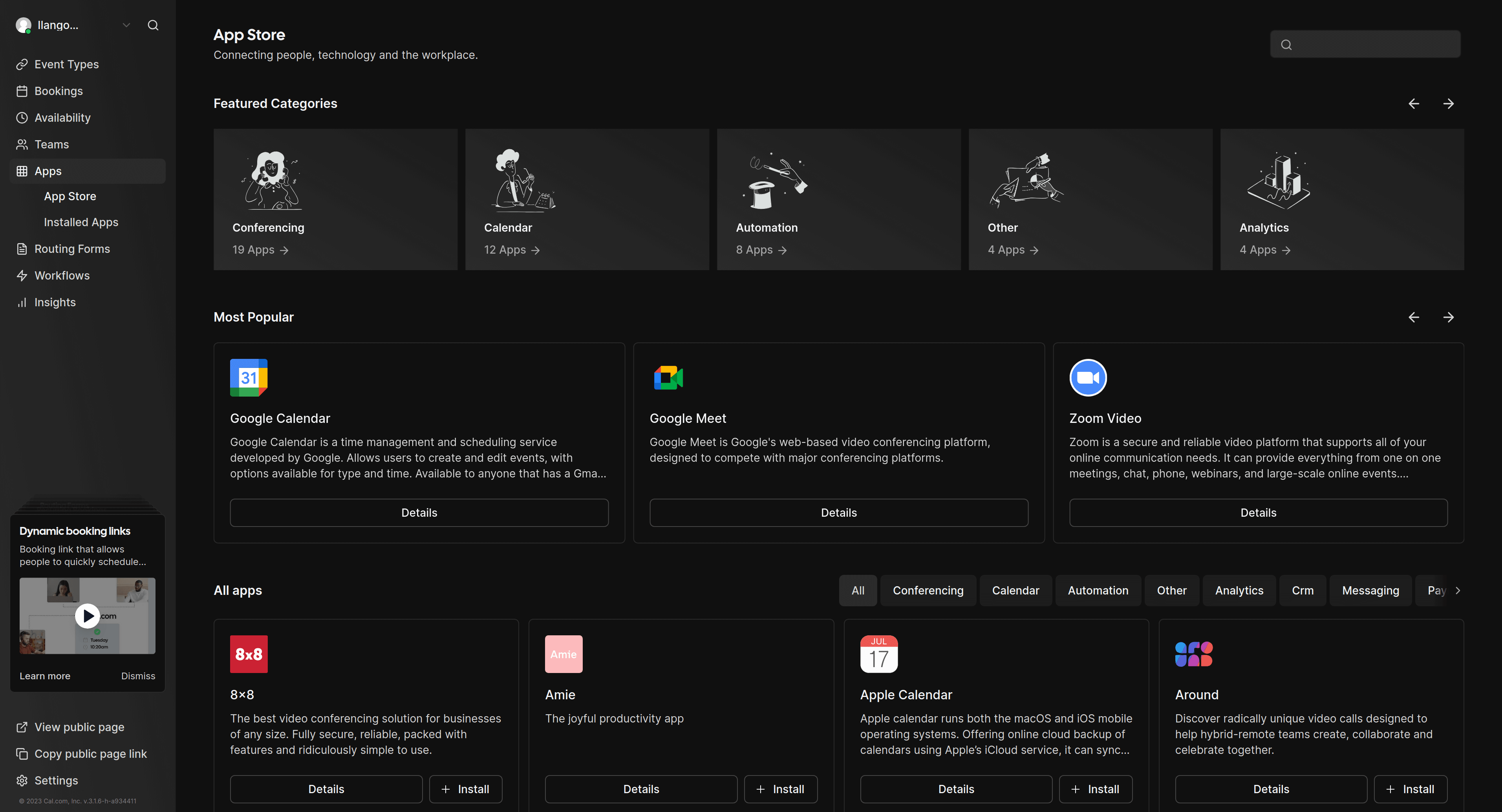
Task: Select Apps in the sidebar
Action: (x=88, y=171)
